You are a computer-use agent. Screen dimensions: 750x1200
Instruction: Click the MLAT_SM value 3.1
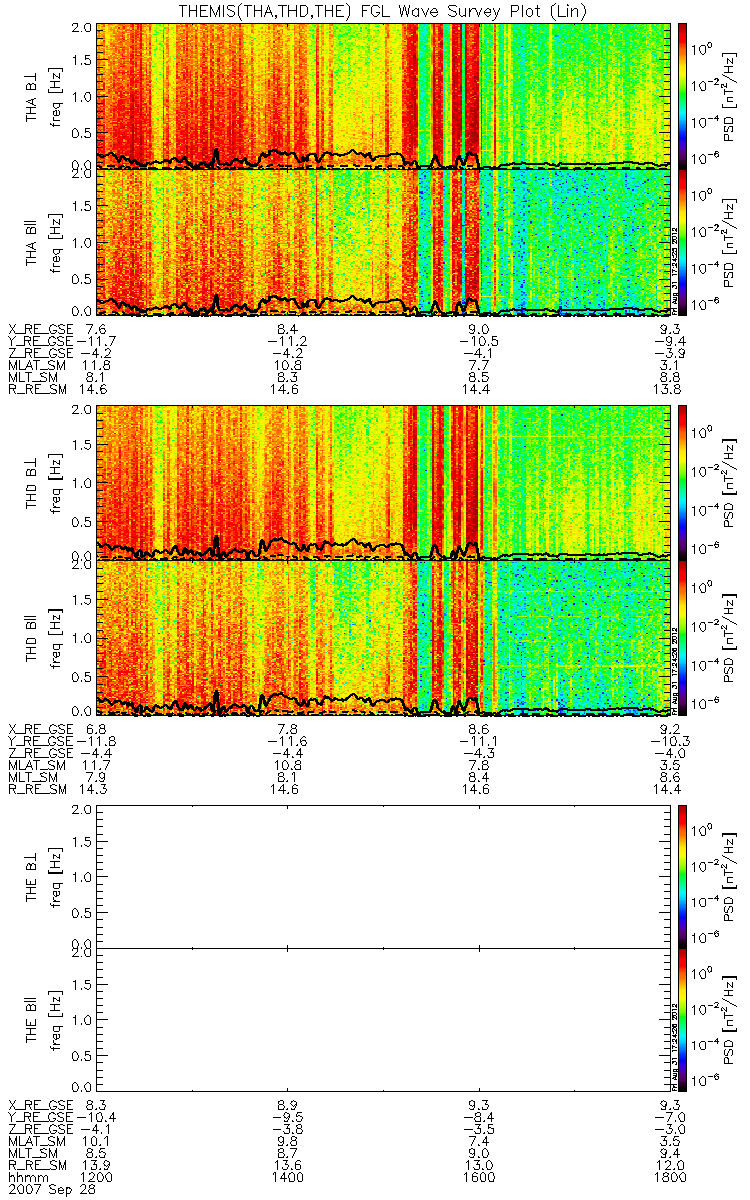coord(668,366)
